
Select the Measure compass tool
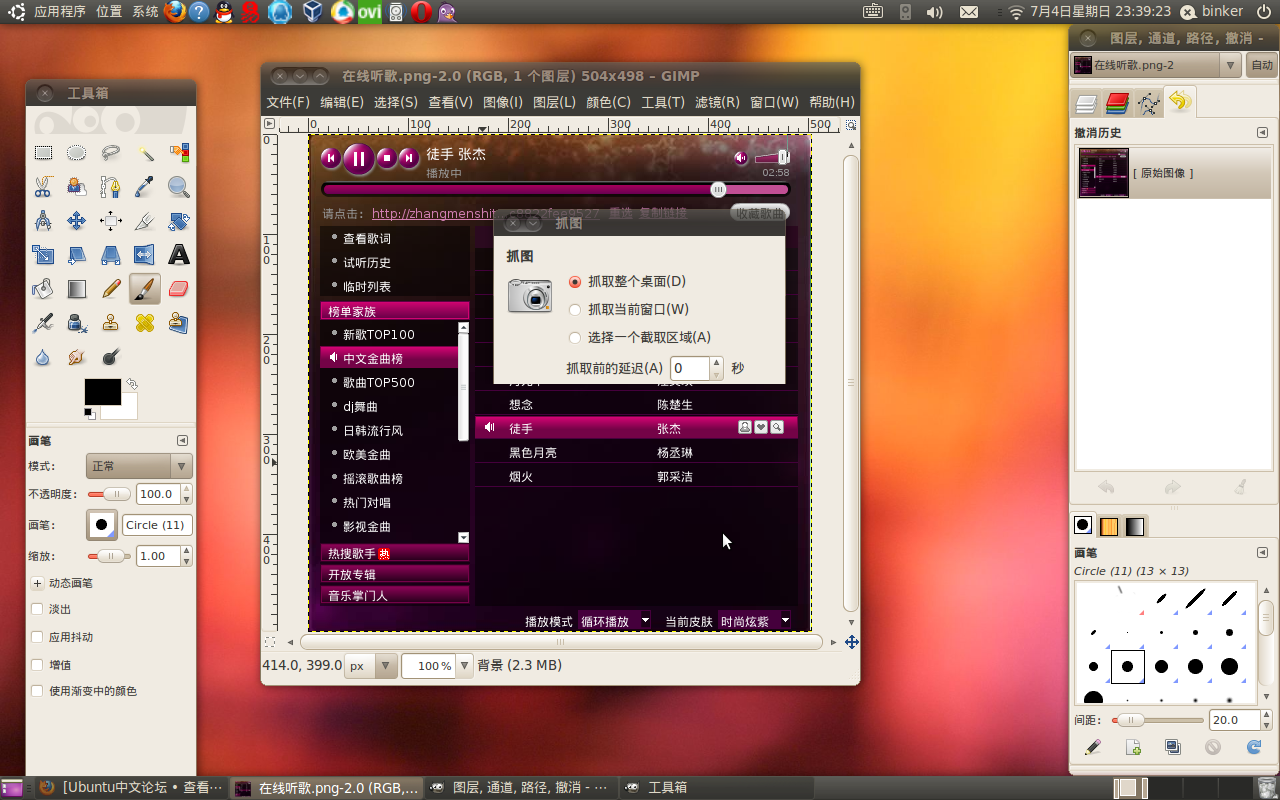coord(43,221)
